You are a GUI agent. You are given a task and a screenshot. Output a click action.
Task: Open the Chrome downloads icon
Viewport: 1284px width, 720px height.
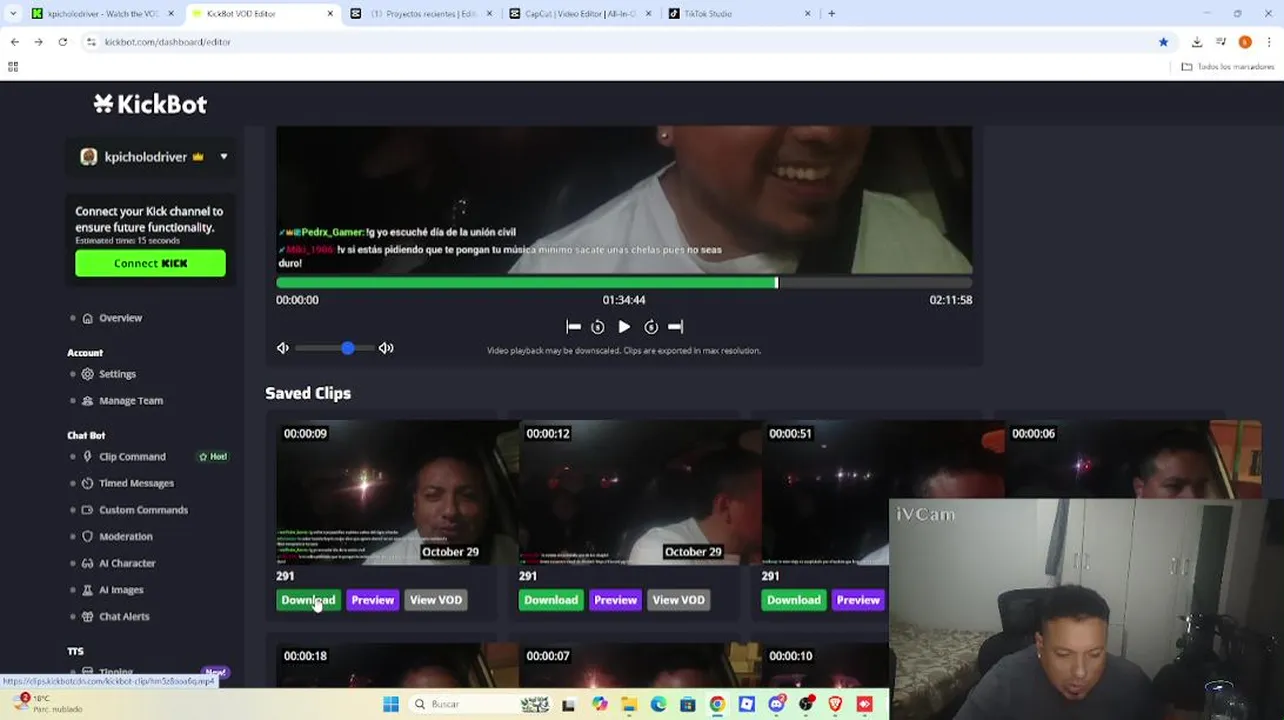(1197, 42)
